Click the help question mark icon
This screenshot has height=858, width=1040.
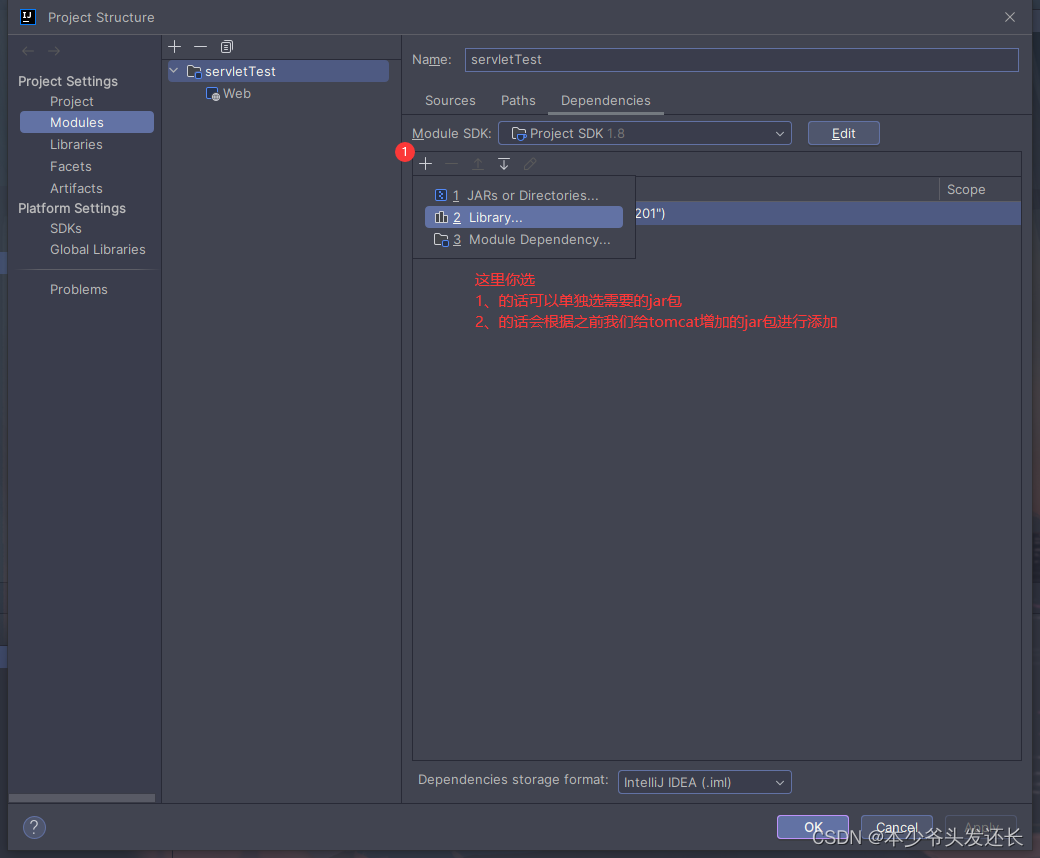tap(34, 827)
